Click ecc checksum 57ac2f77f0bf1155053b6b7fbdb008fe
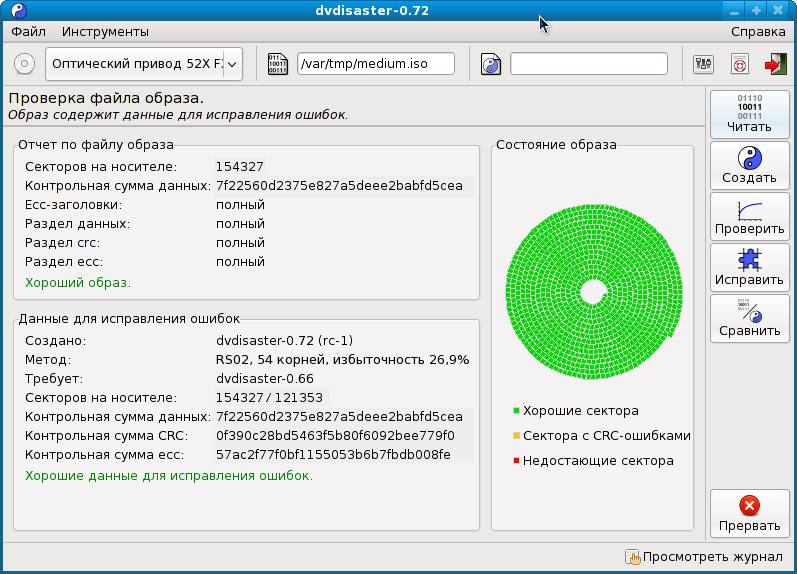The height and width of the screenshot is (574, 797). (333, 455)
